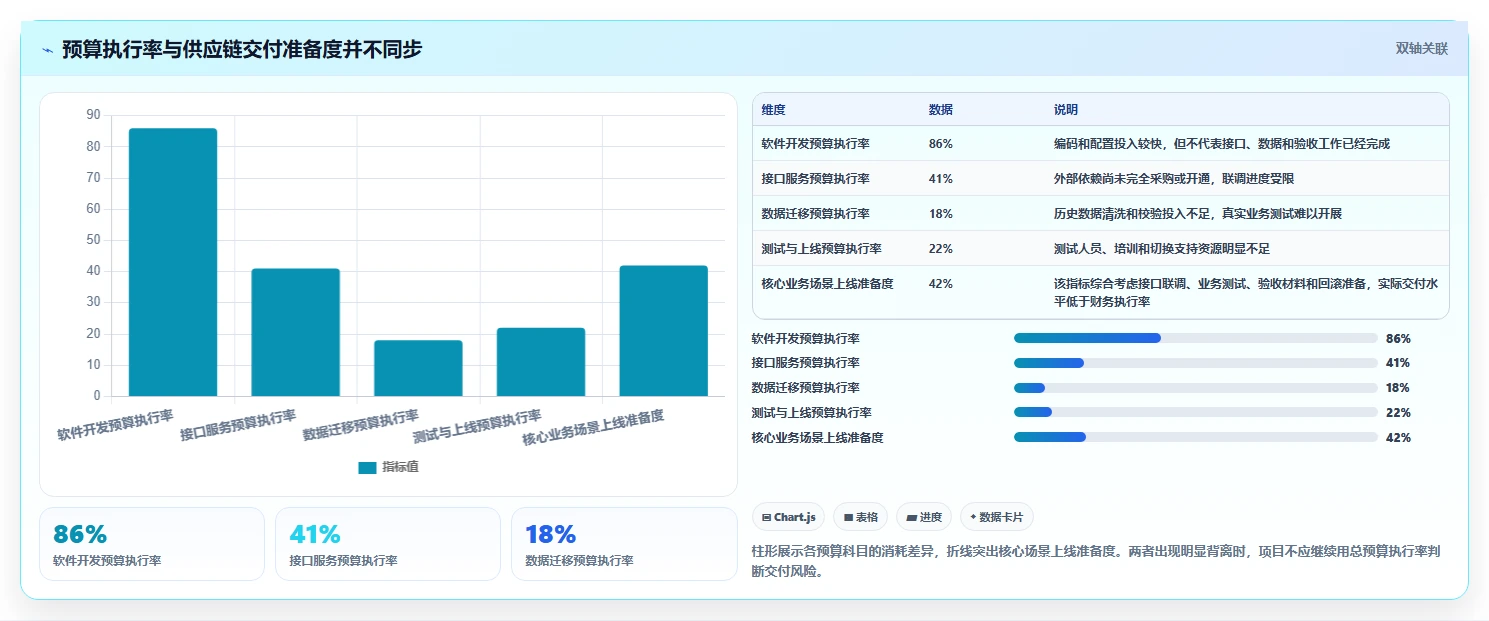The image size is (1489, 621).
Task: Click 测试与上线预算执行率 in the table's 维度 column
Action: 821,249
